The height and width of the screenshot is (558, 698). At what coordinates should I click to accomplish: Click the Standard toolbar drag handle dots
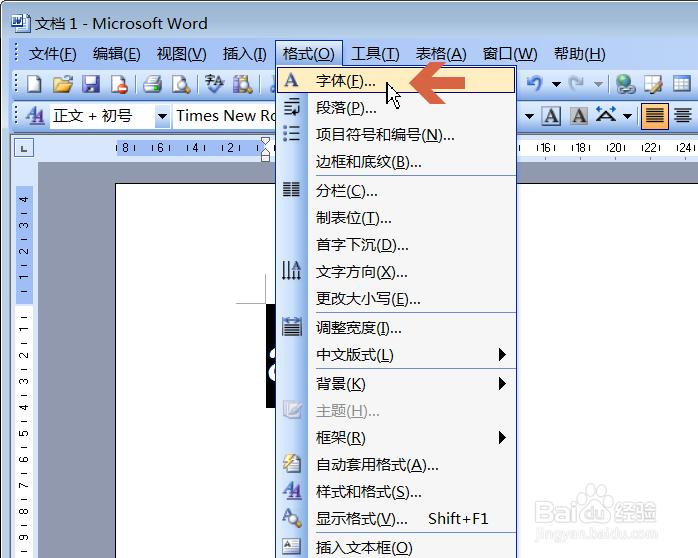coord(16,84)
